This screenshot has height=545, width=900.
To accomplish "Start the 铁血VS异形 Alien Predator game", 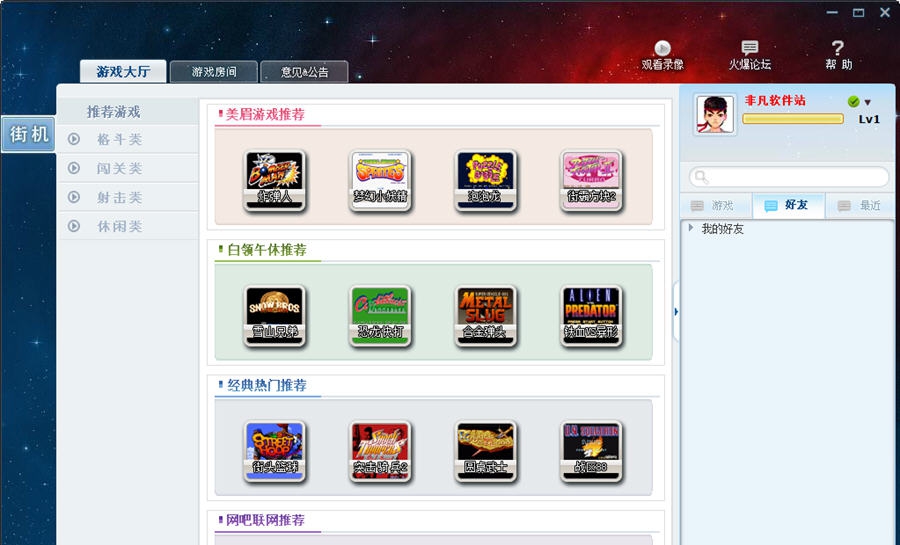I will tap(591, 316).
